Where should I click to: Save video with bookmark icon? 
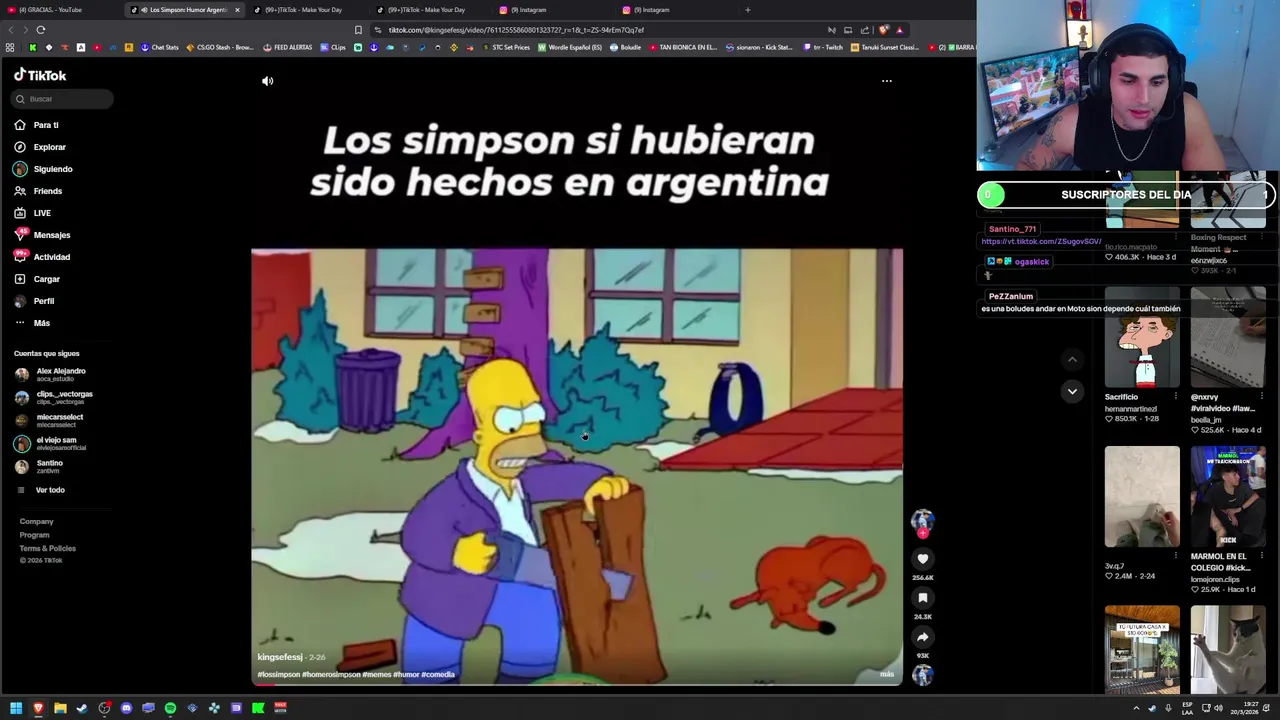[x=923, y=598]
